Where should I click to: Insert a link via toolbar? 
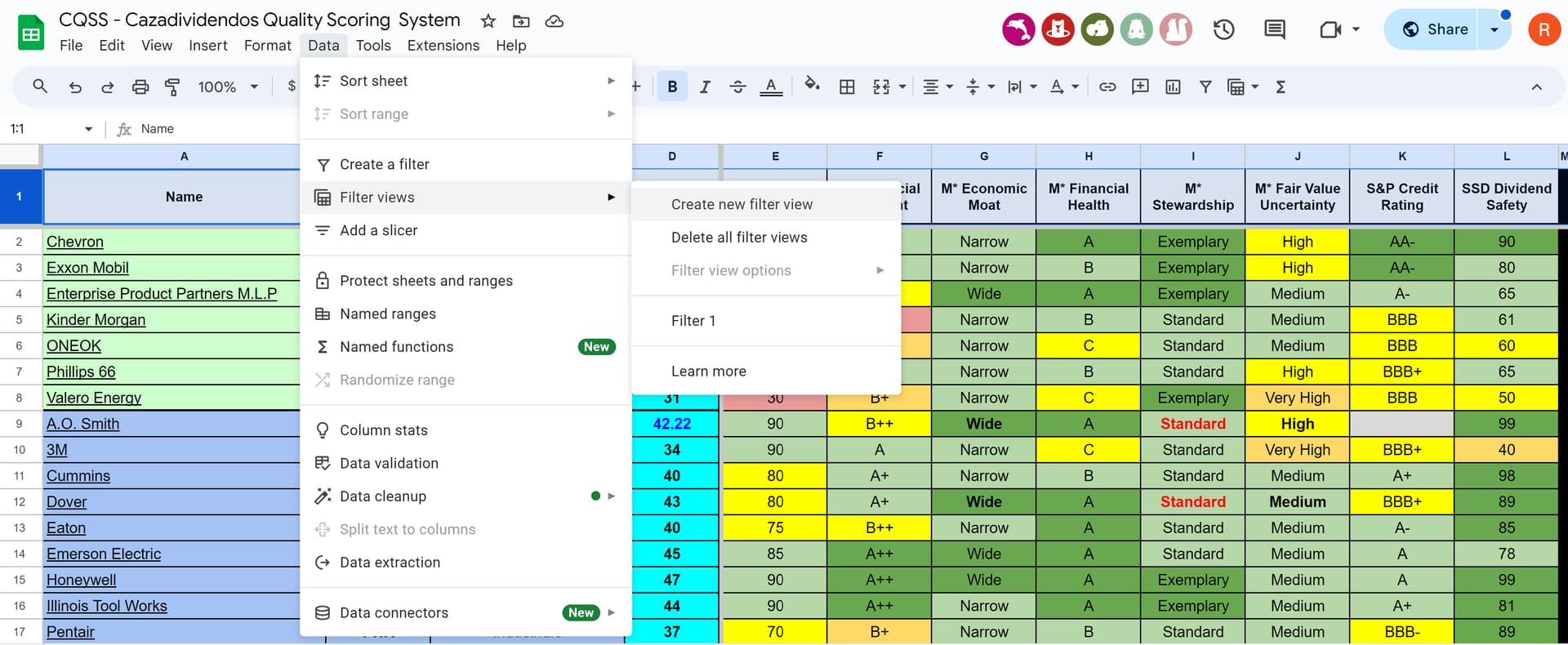coord(1107,87)
